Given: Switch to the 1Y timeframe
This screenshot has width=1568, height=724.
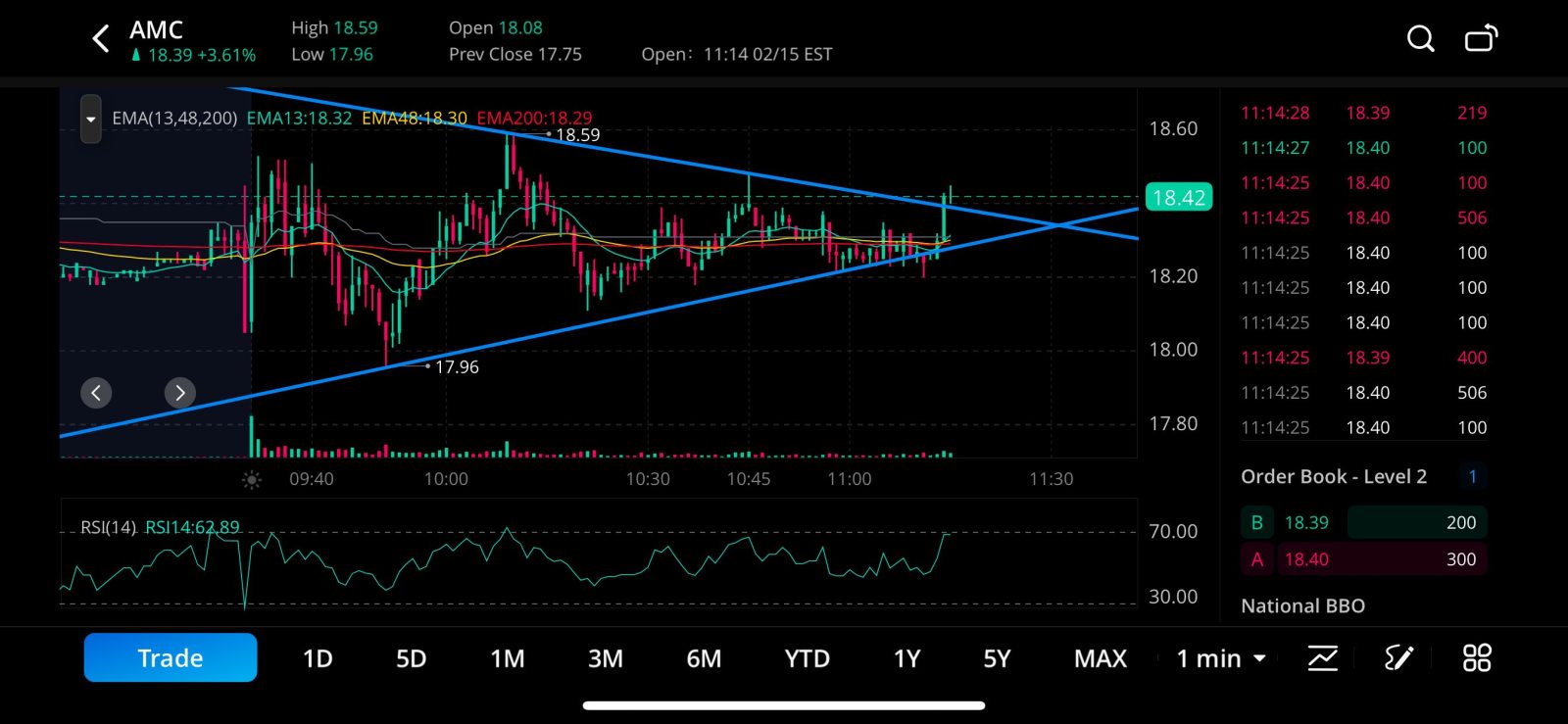Looking at the screenshot, I should click(906, 658).
